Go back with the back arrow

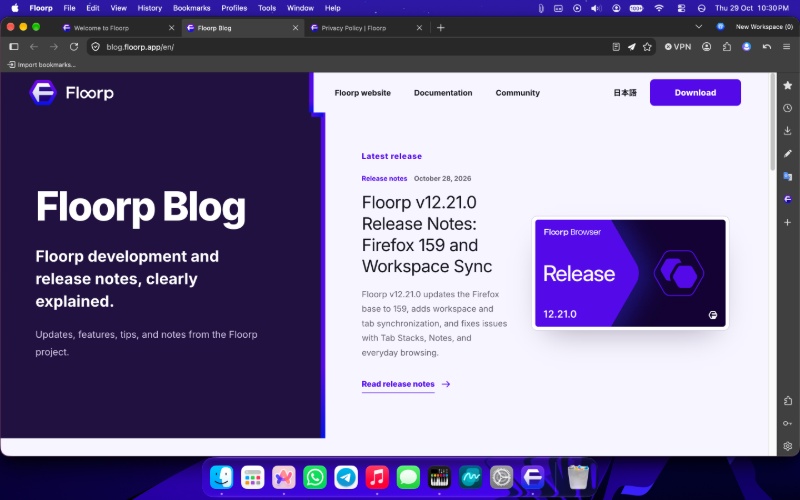click(x=34, y=47)
